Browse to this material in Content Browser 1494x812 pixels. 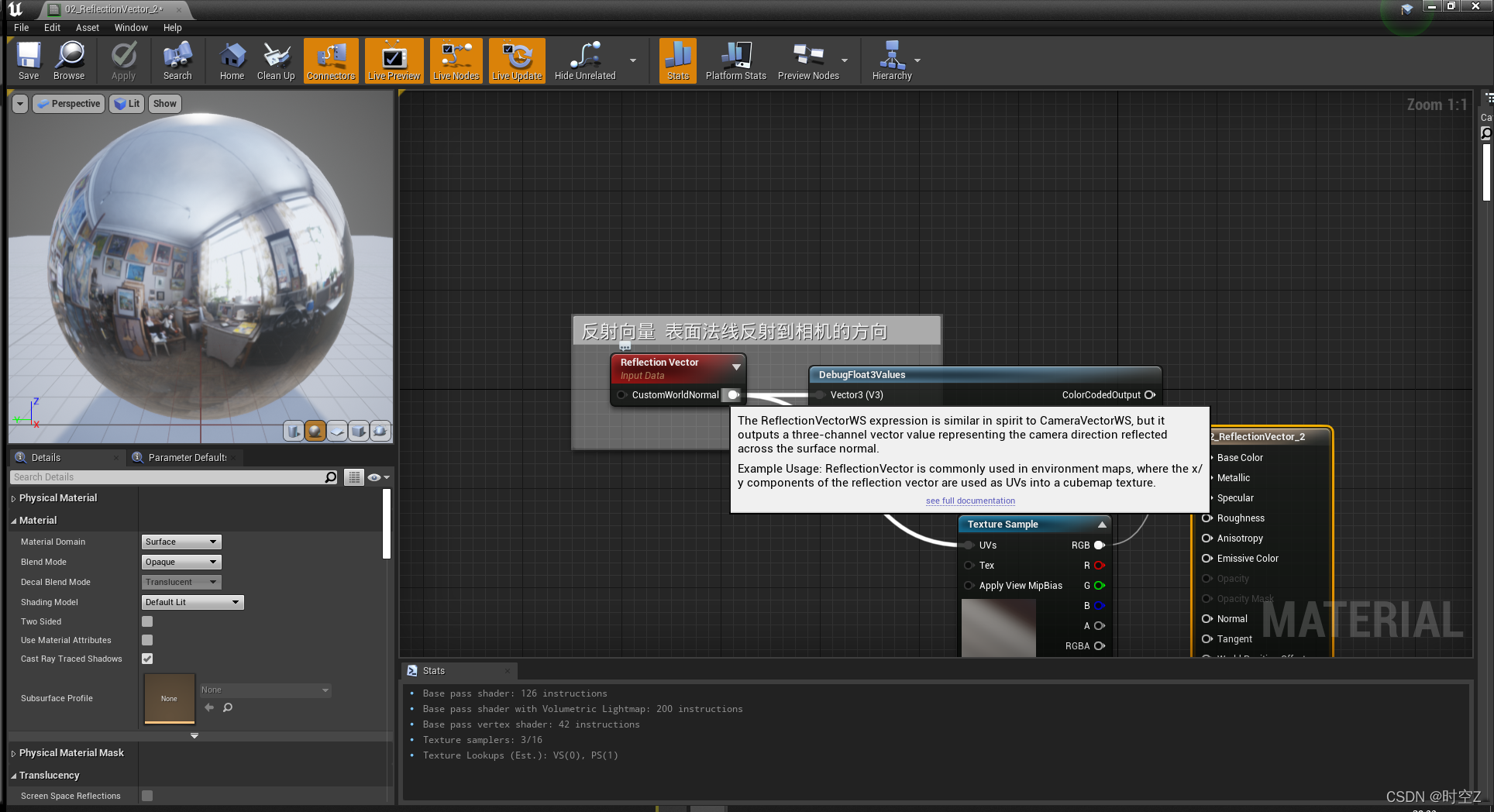pos(69,60)
